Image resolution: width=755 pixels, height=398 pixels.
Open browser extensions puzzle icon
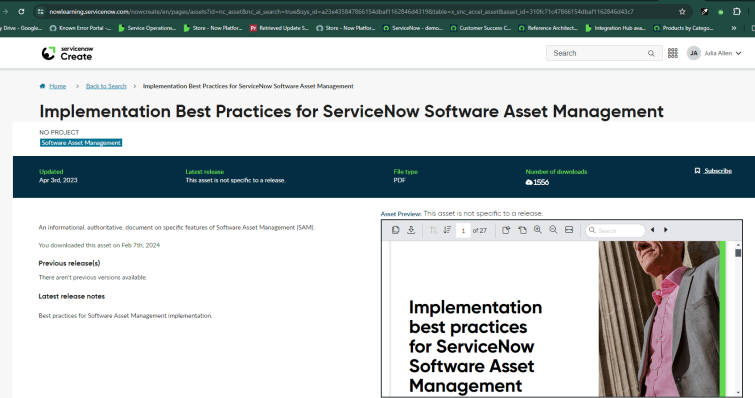tap(737, 12)
